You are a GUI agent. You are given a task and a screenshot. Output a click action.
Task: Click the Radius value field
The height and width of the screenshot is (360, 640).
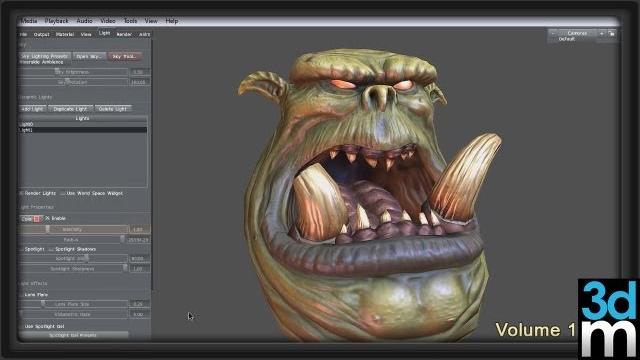(139, 240)
